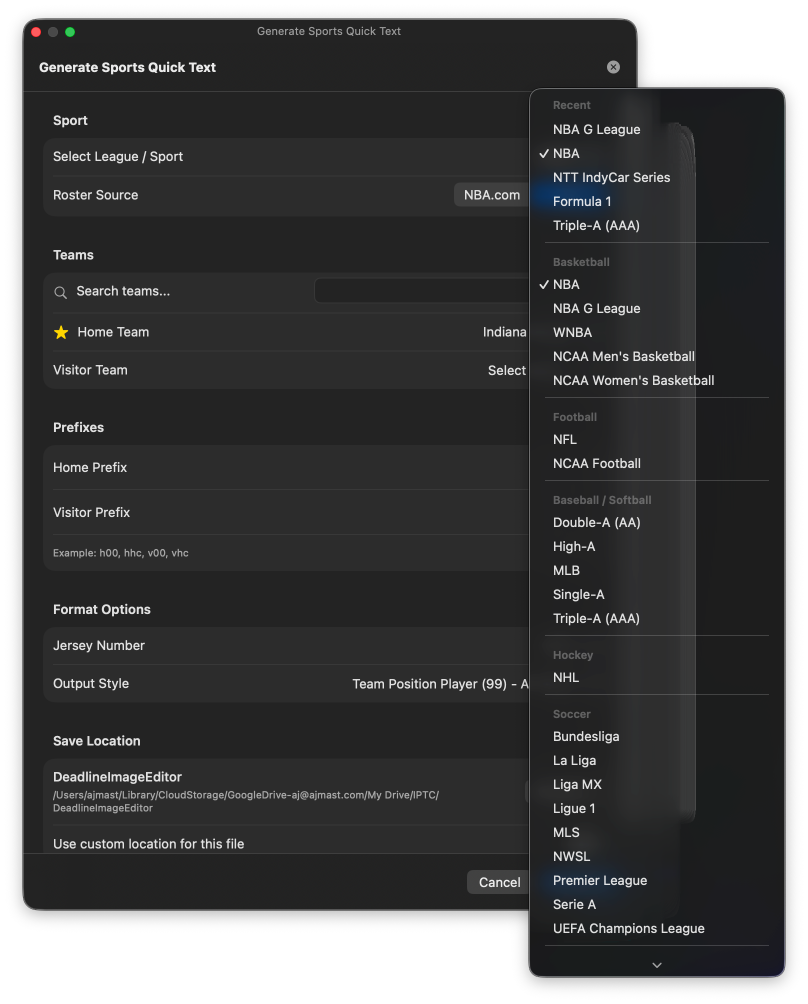
Task: Click the yellow star beside Home Team
Action: click(x=61, y=332)
